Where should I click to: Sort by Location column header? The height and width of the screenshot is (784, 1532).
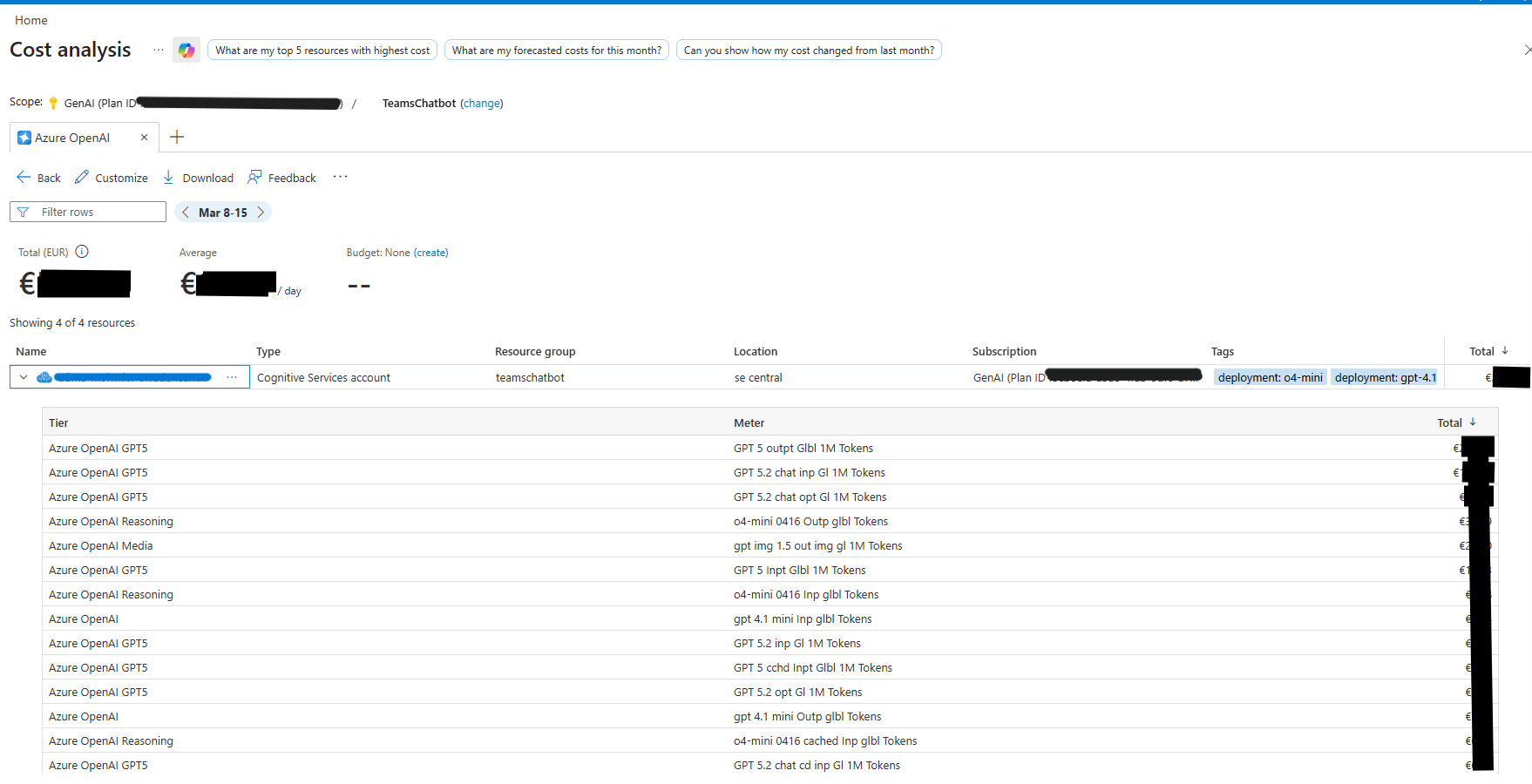756,351
